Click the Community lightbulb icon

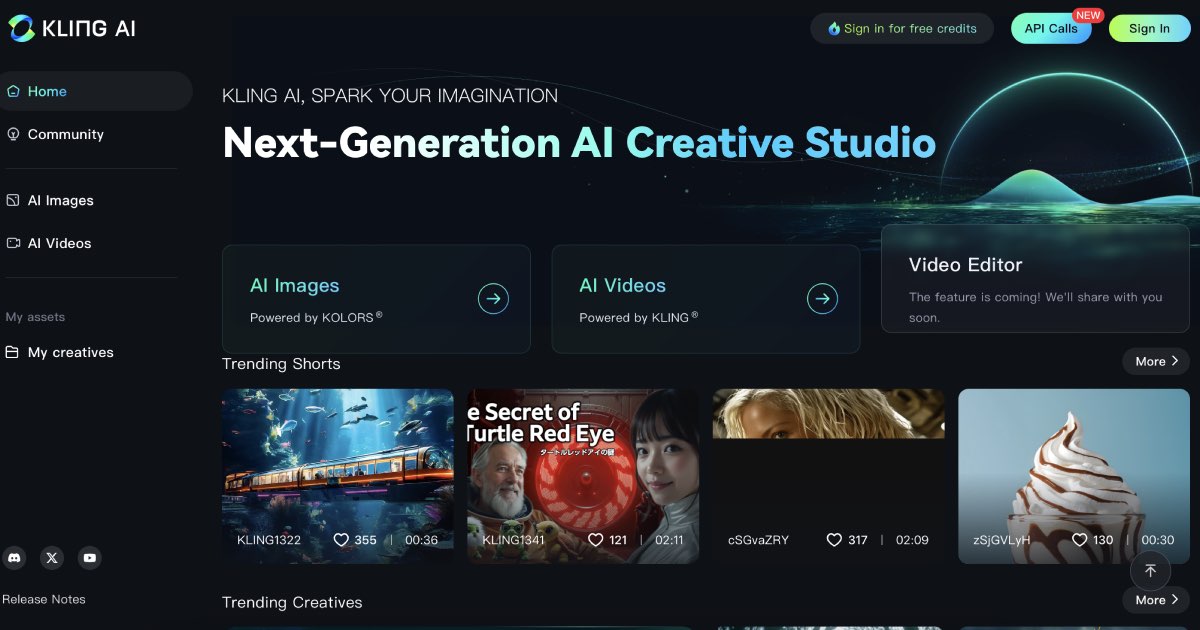coord(13,134)
